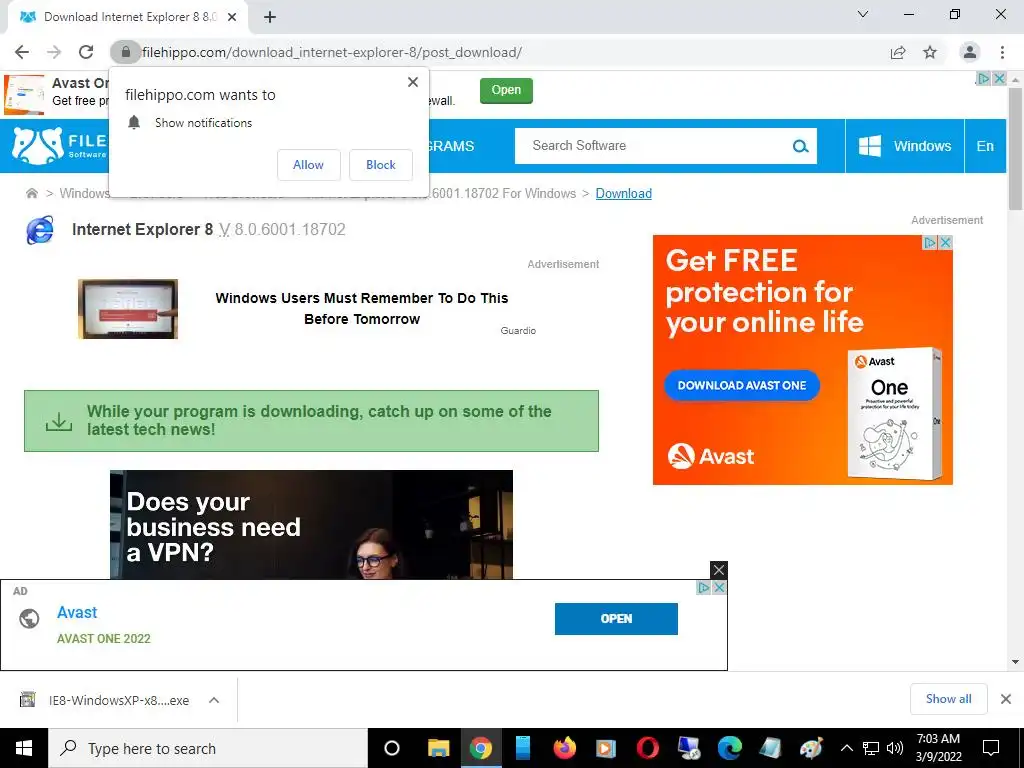
Task: Click the Internet Explorer 8 title
Action: pos(142,229)
